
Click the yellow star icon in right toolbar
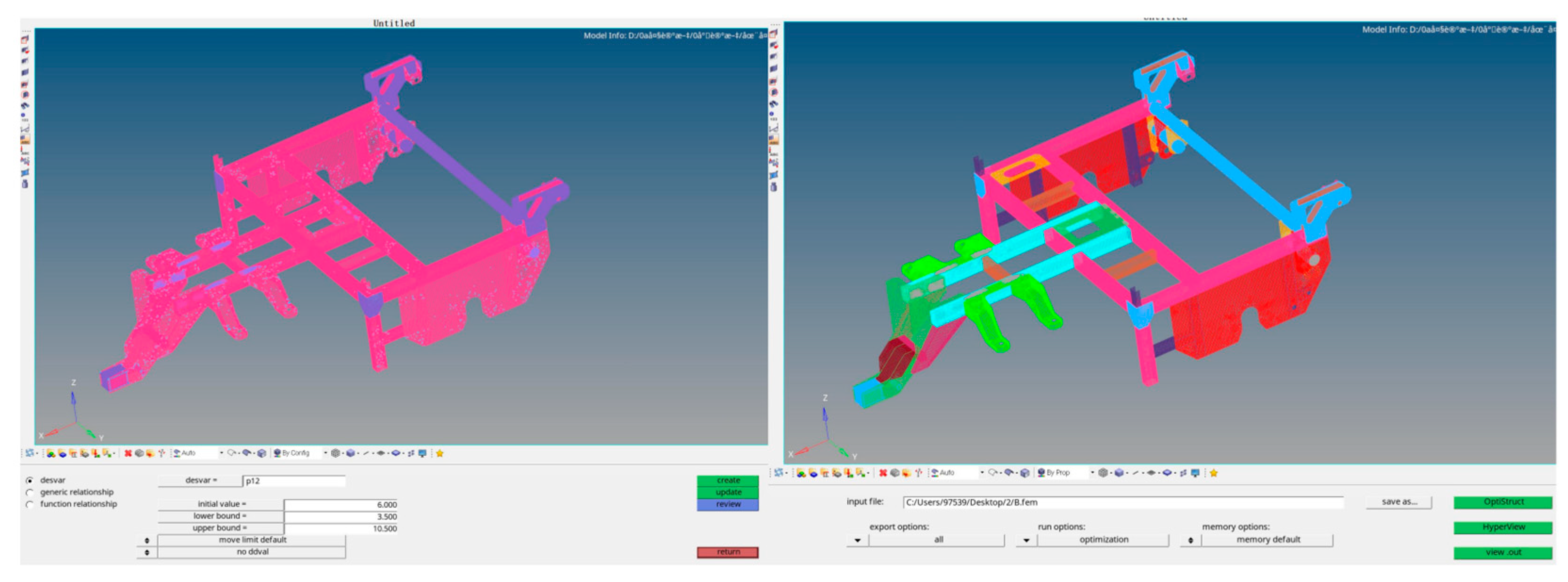1213,473
